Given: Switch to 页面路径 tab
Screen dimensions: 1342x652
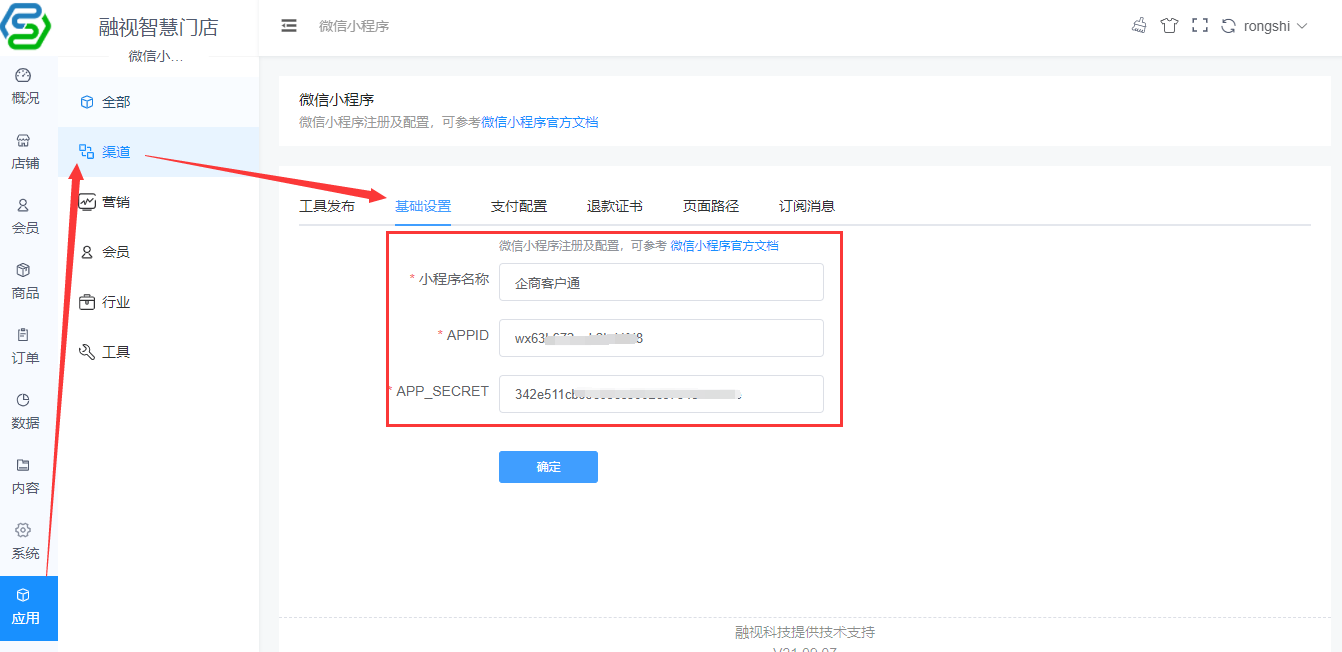Looking at the screenshot, I should pos(711,206).
